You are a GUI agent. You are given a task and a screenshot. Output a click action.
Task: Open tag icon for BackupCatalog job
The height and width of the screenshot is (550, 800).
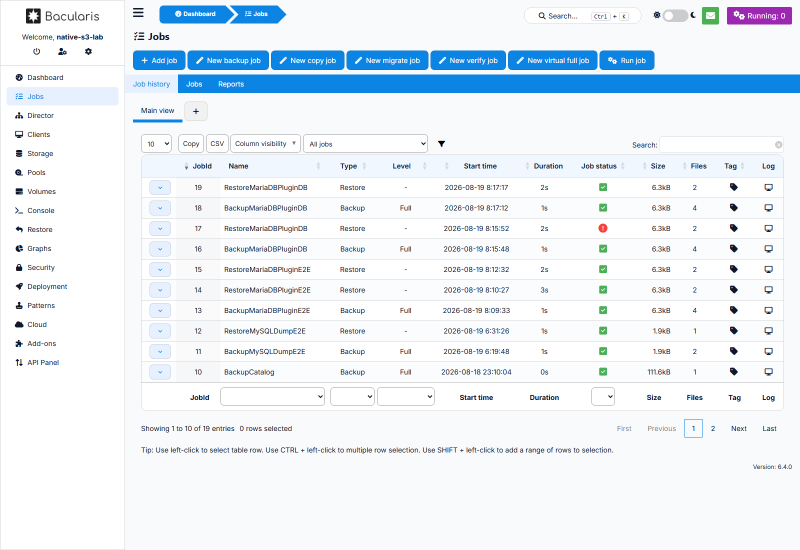pos(734,371)
